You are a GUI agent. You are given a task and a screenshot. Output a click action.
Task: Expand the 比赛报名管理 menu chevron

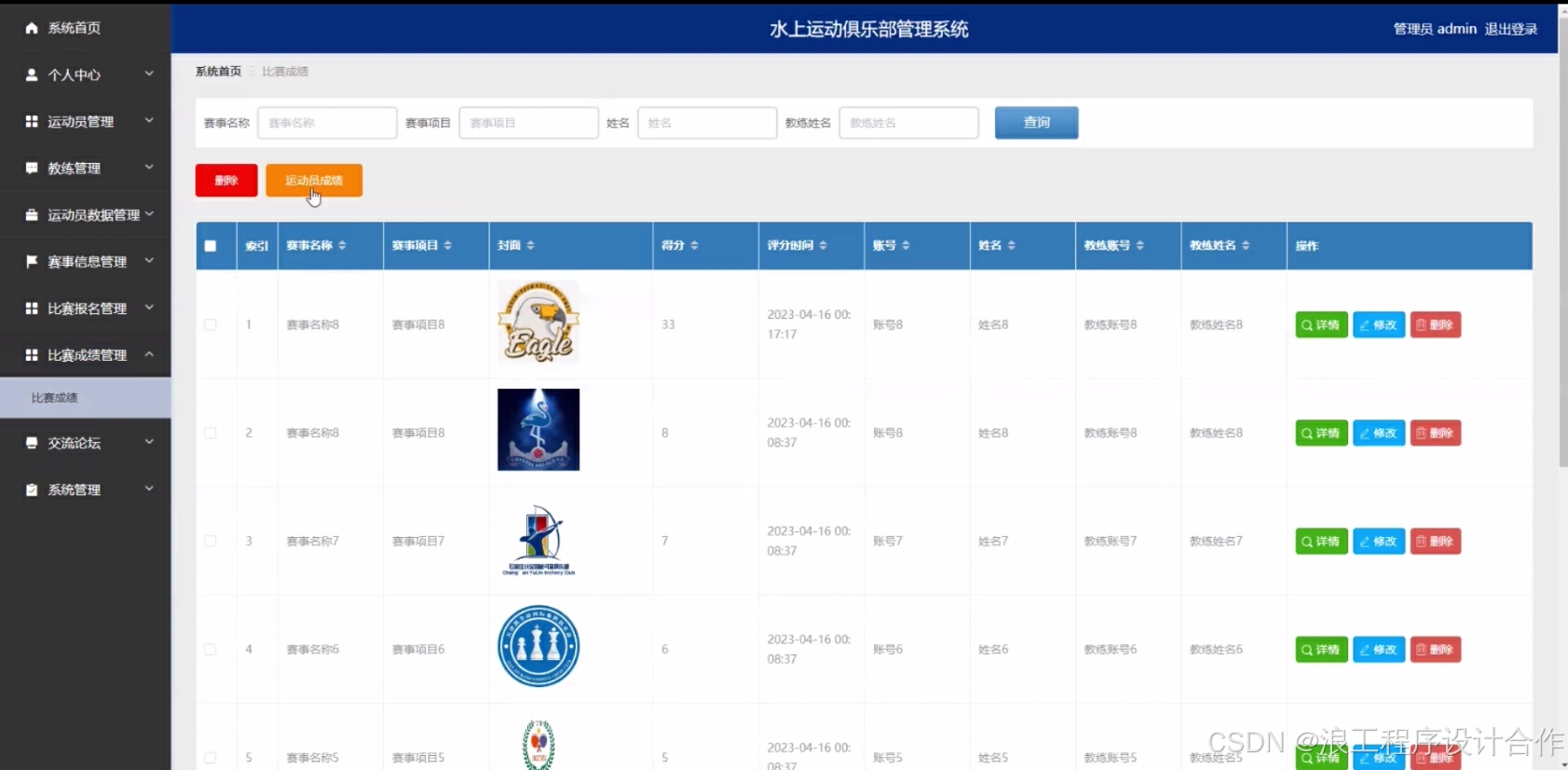tap(149, 307)
